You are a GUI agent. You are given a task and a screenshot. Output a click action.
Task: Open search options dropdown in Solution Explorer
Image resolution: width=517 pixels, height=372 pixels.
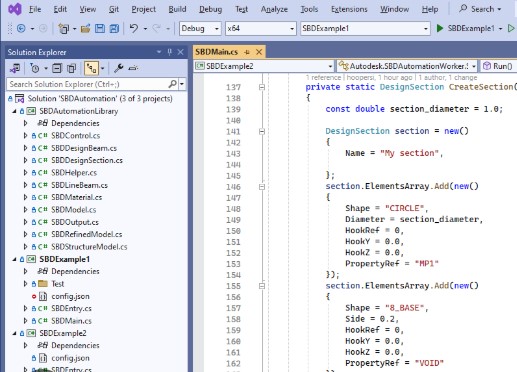coord(182,84)
